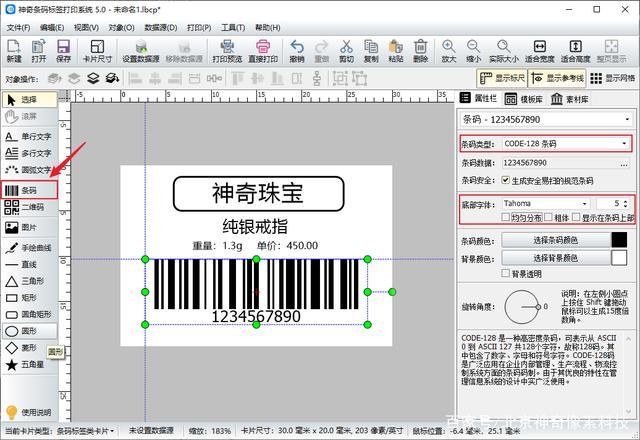This screenshot has width=640, height=440.
Task: Click 条码数据 field showing 1234567890
Action: (x=560, y=163)
